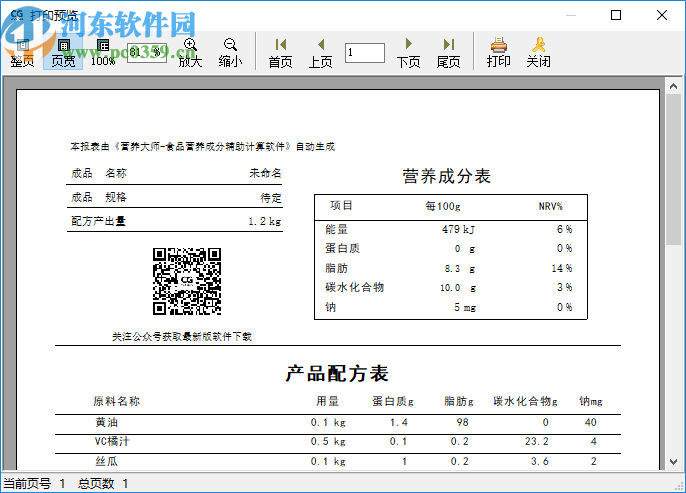Set zoom to 100% view
The width and height of the screenshot is (686, 493).
click(x=103, y=52)
